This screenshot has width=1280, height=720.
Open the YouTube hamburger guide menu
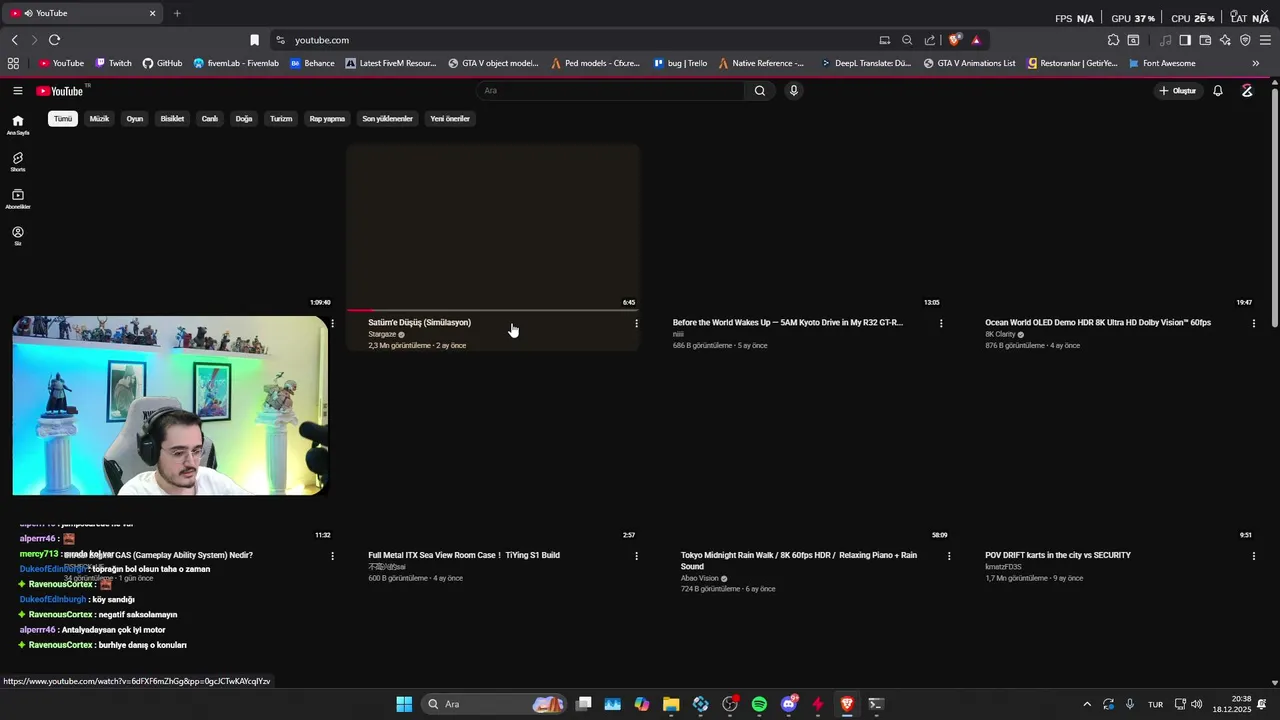pos(17,91)
